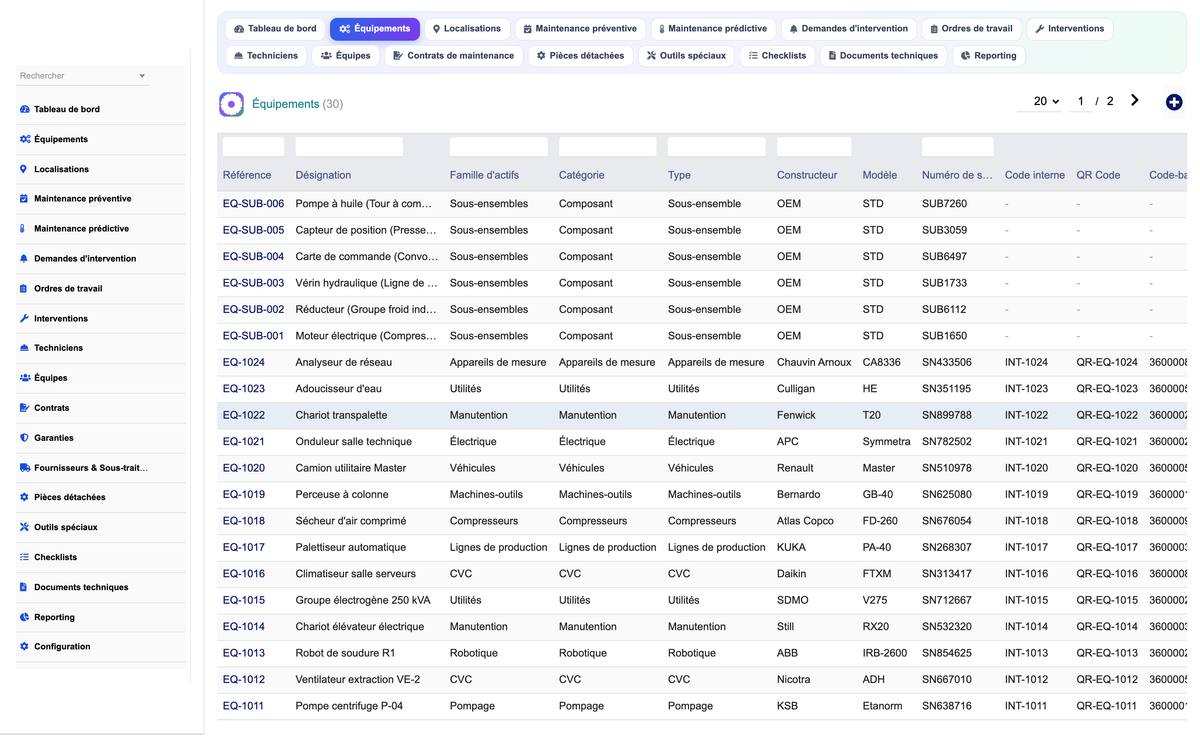Open equipment EQ-SUB-006 link
Viewport: 1200px width, 743px height.
[x=253, y=204]
